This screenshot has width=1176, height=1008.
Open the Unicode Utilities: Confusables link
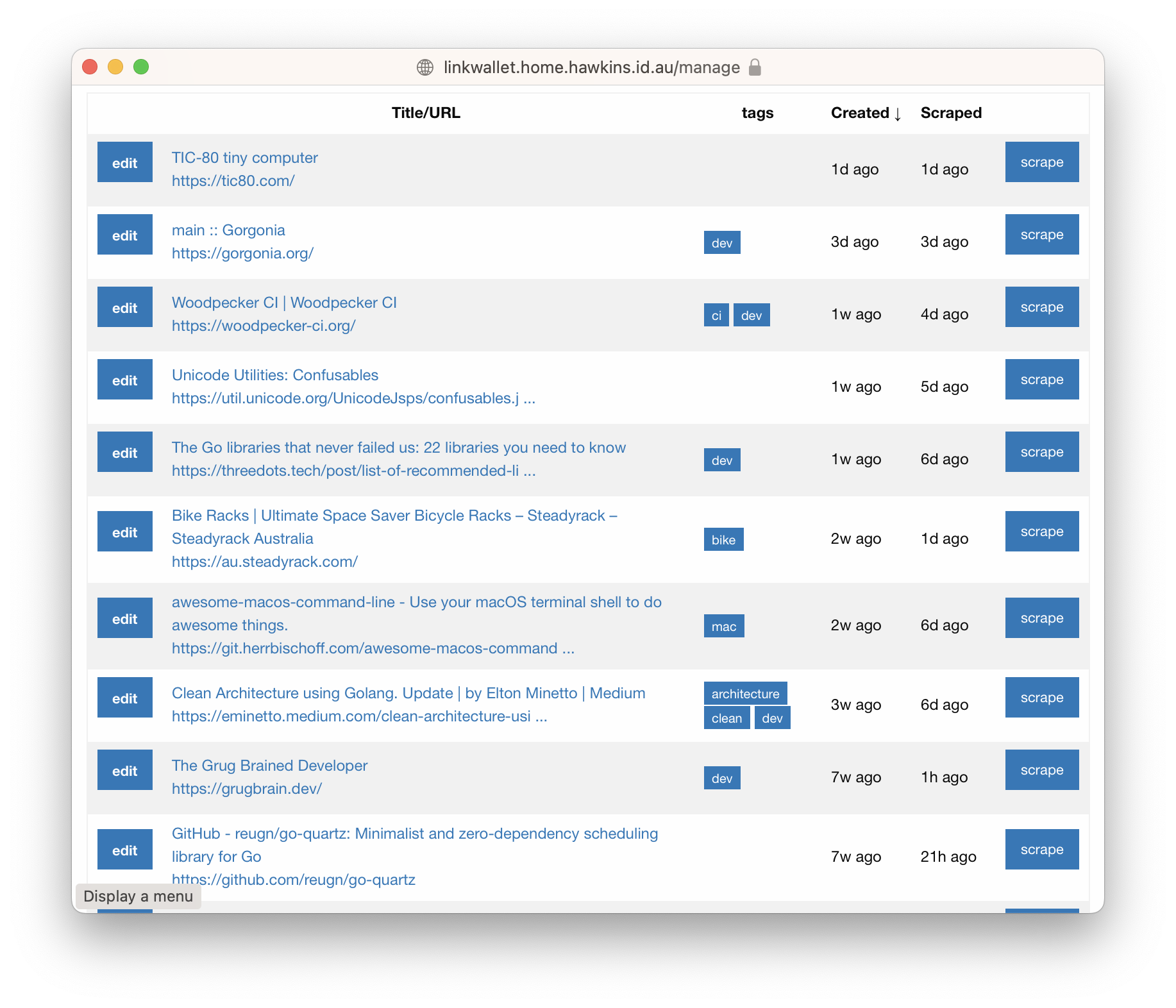274,375
